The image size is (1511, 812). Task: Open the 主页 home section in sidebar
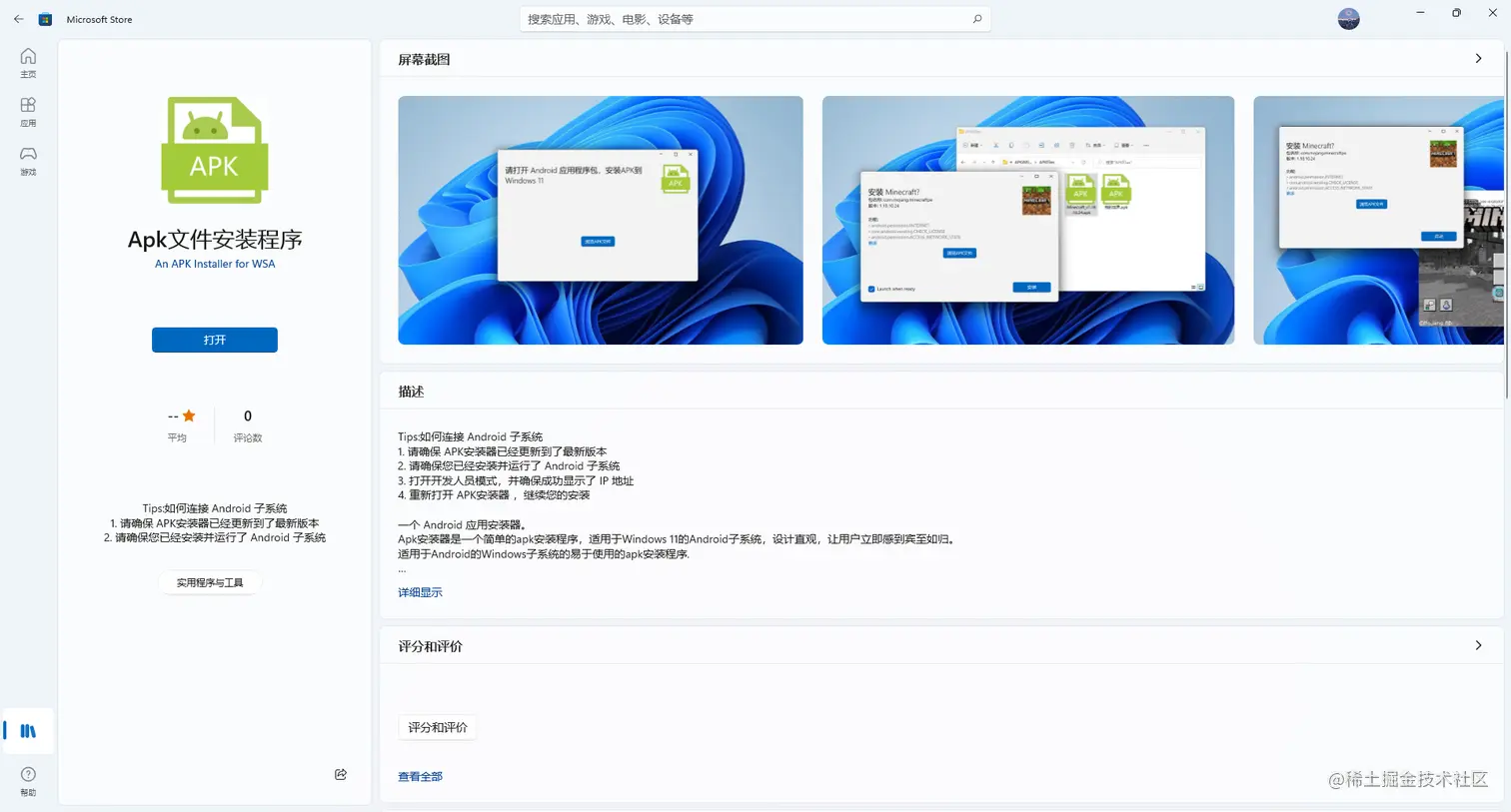(28, 63)
